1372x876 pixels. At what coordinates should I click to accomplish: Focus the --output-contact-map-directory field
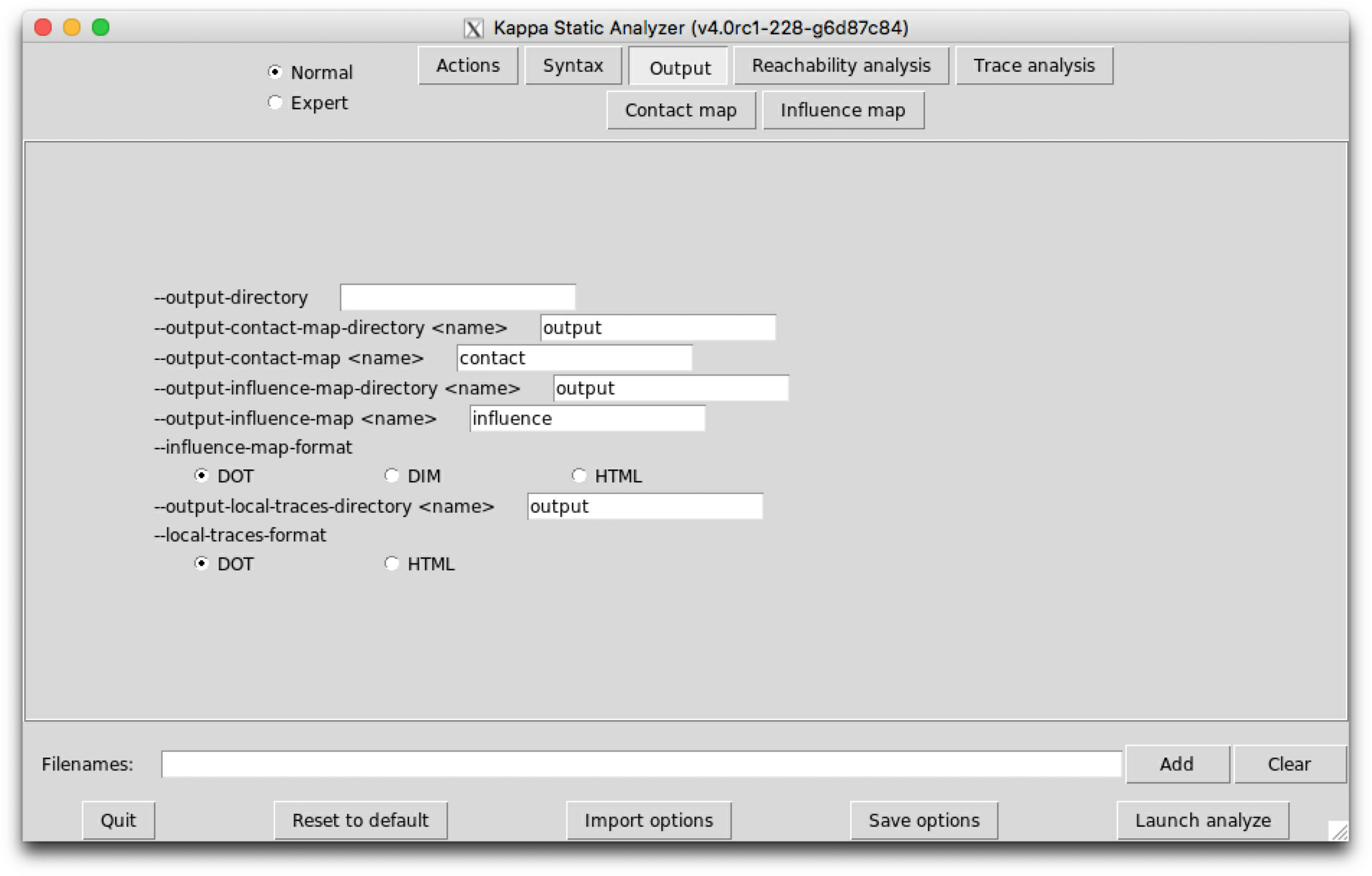(658, 328)
